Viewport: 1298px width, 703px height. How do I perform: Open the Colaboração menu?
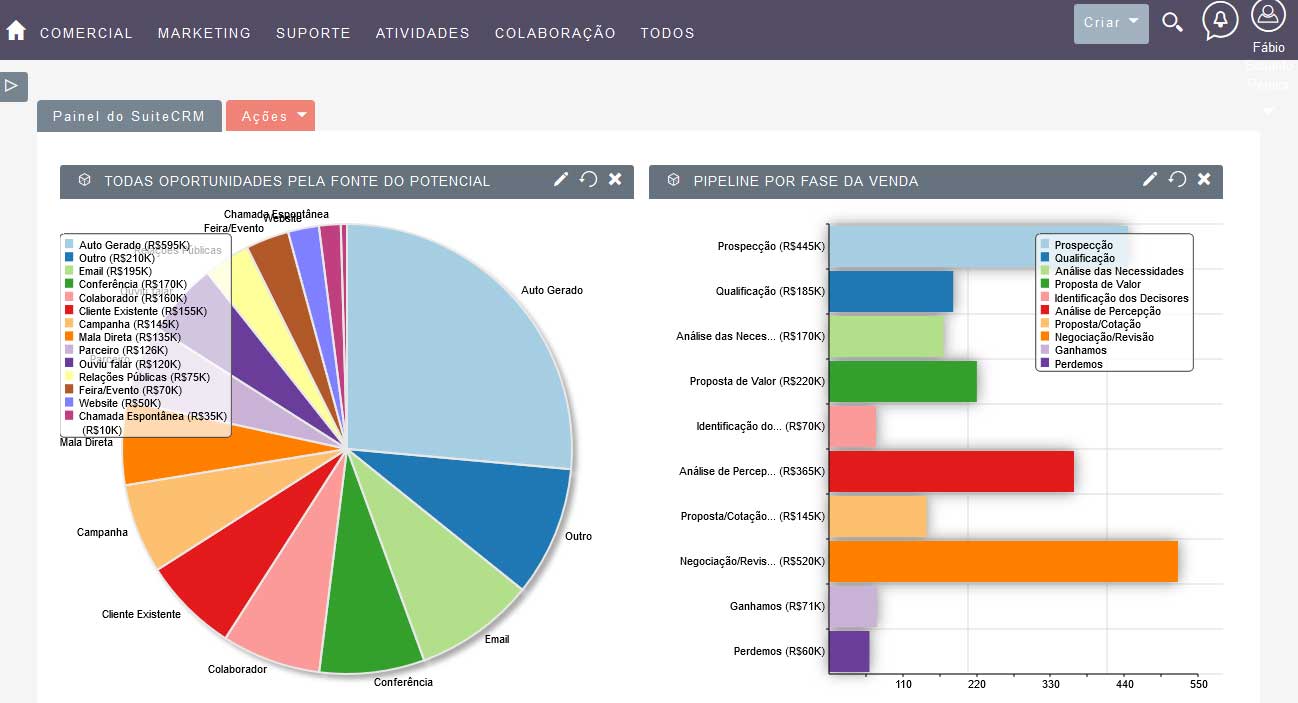pyautogui.click(x=555, y=33)
